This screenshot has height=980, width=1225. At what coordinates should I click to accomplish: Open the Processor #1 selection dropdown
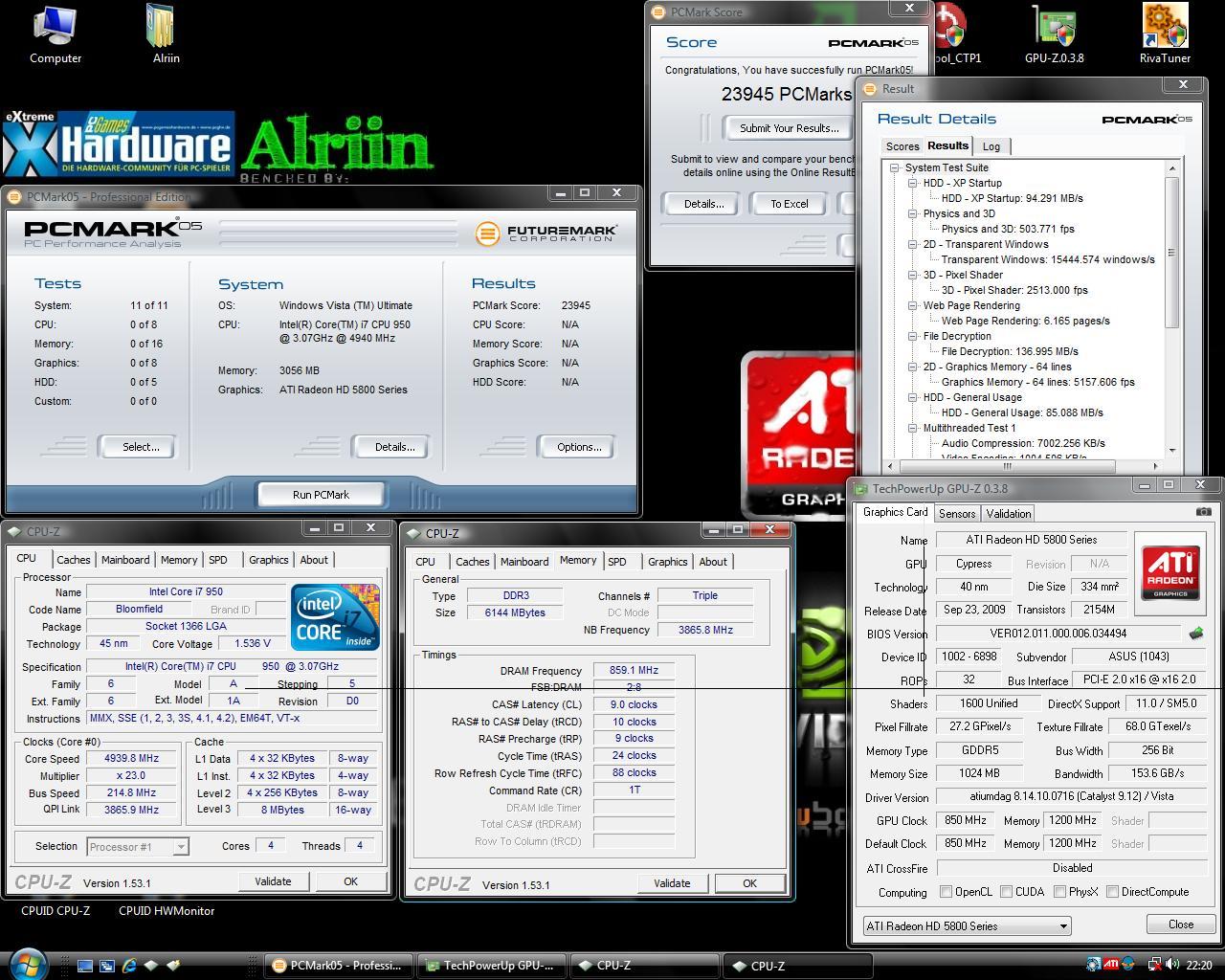[138, 846]
